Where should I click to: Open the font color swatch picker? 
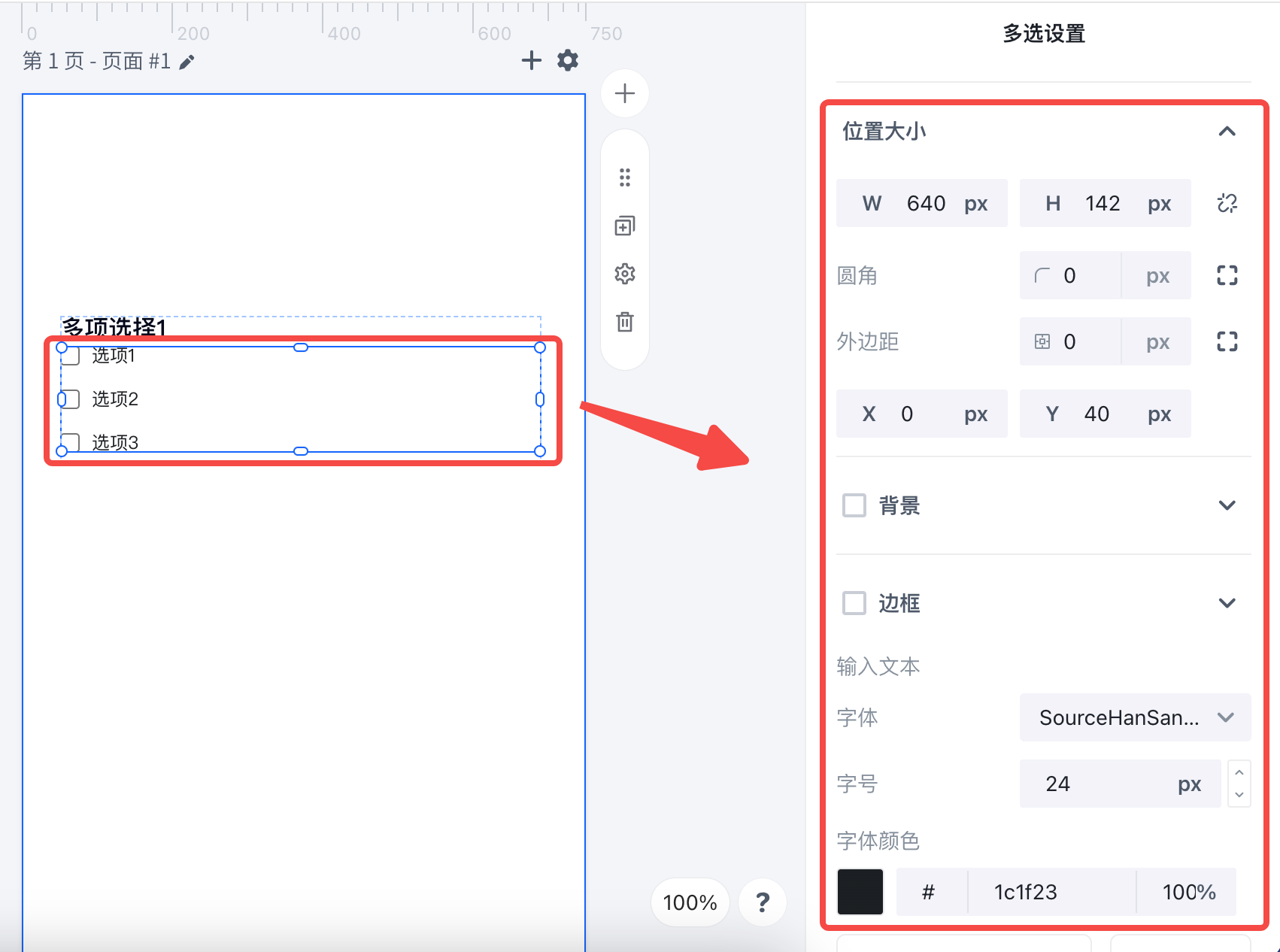click(x=860, y=892)
